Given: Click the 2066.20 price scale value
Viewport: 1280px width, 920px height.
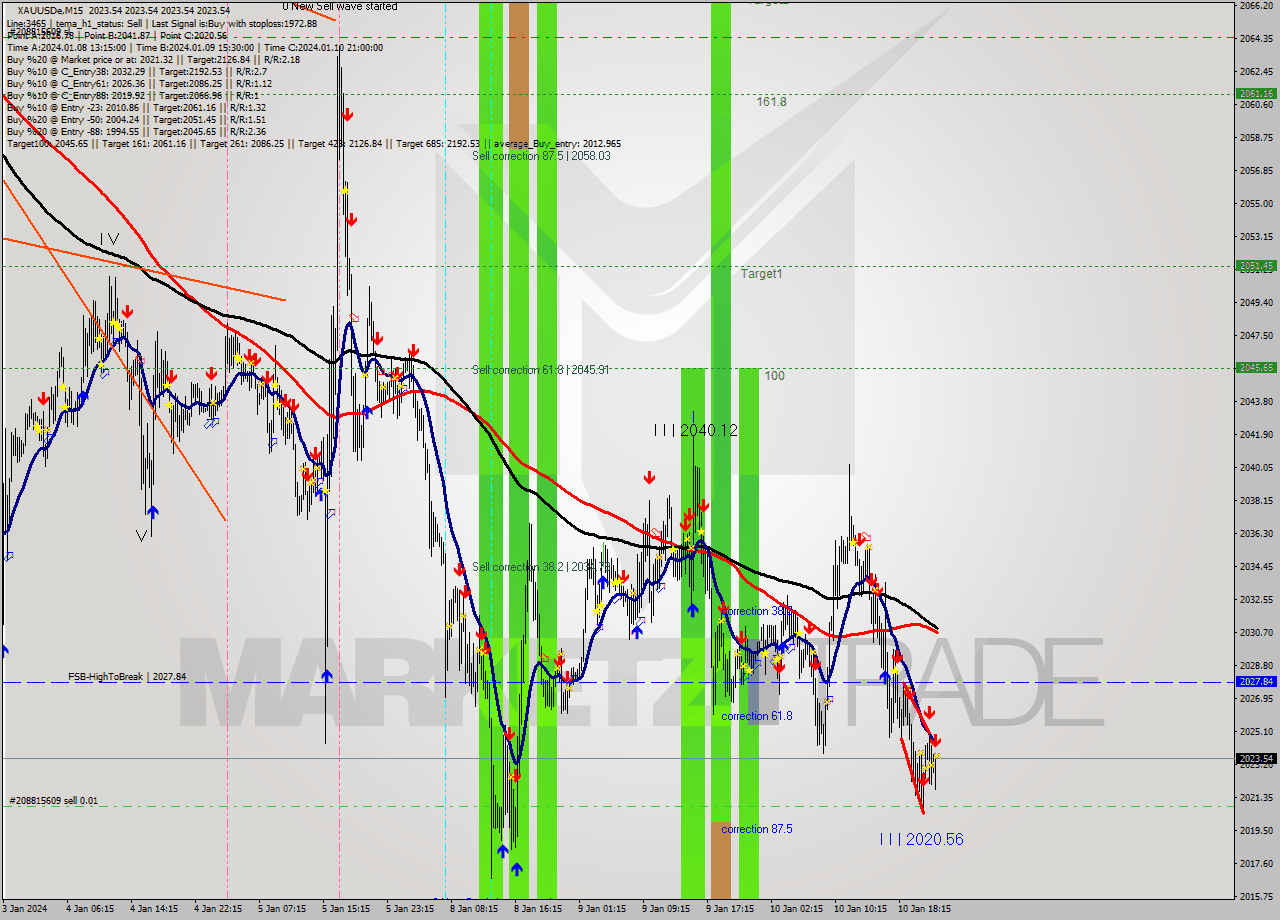Looking at the screenshot, I should (x=1256, y=6).
